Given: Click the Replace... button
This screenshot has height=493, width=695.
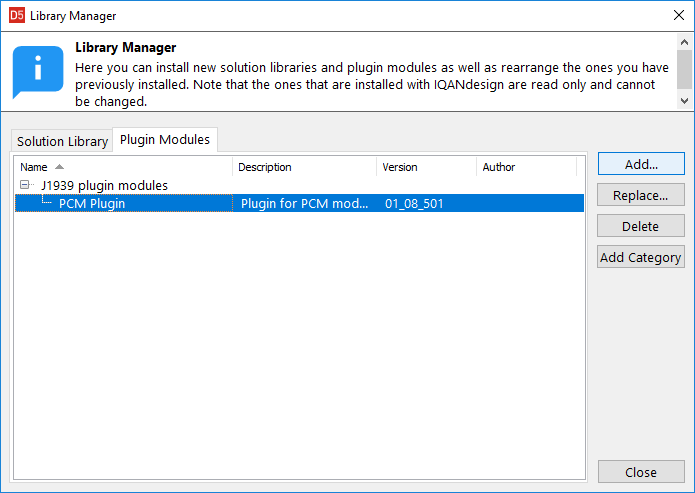Looking at the screenshot, I should [641, 195].
